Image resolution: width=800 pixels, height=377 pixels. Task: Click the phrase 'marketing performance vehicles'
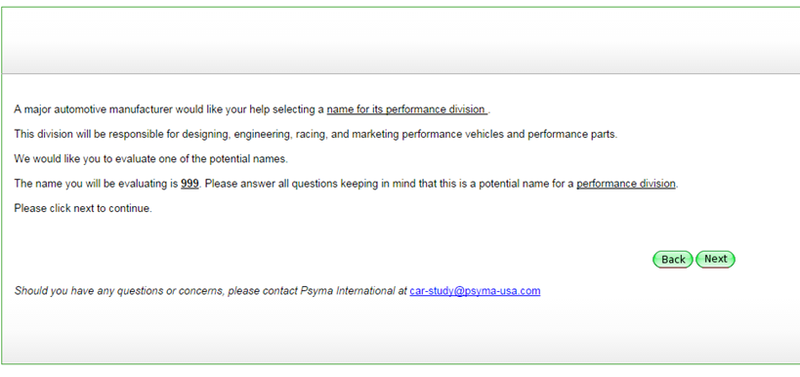(x=418, y=134)
